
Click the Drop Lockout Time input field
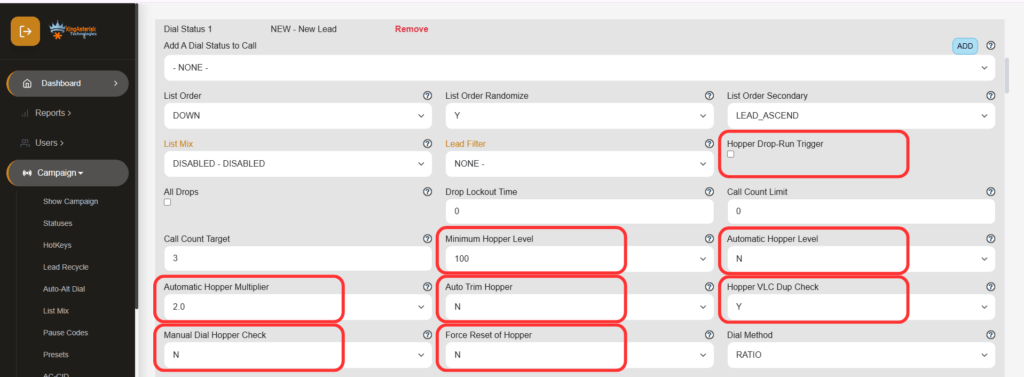[579, 212]
